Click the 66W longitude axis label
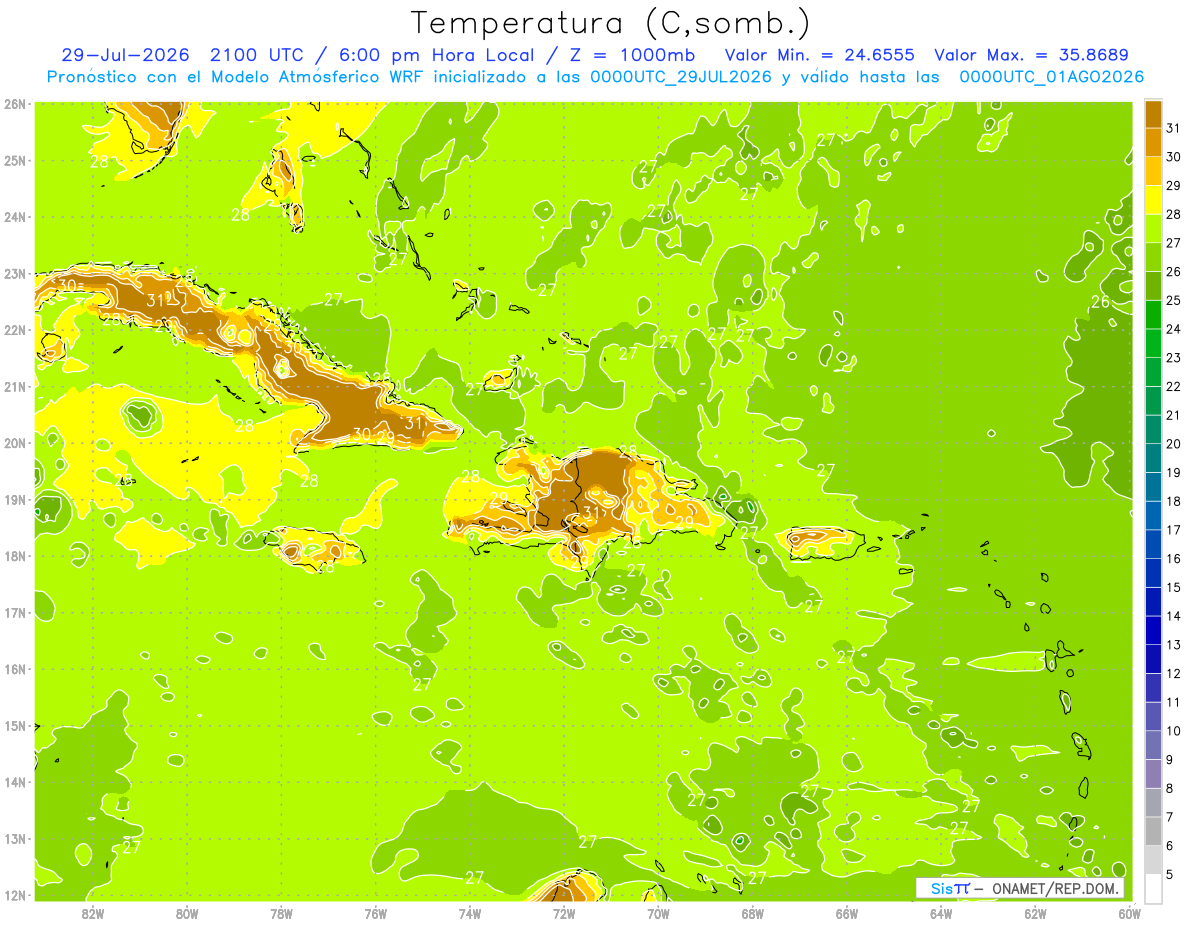The width and height of the screenshot is (1200, 927). click(x=847, y=914)
